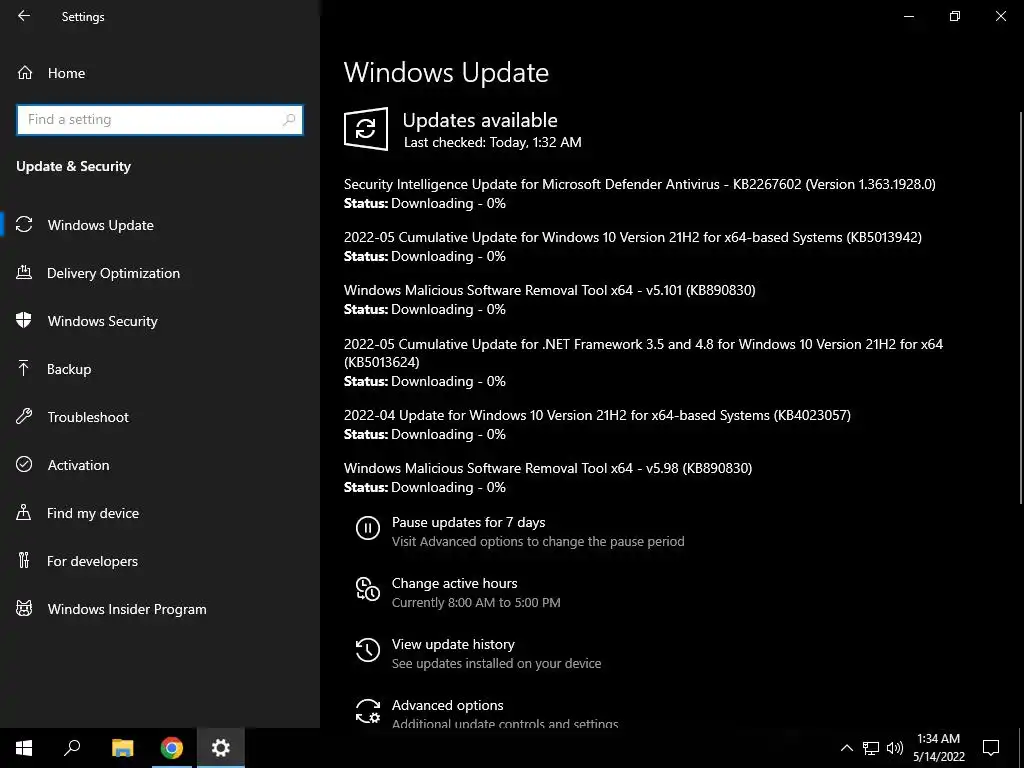Focus the Find a setting search box
Viewport: 1024px width, 768px height.
160,120
